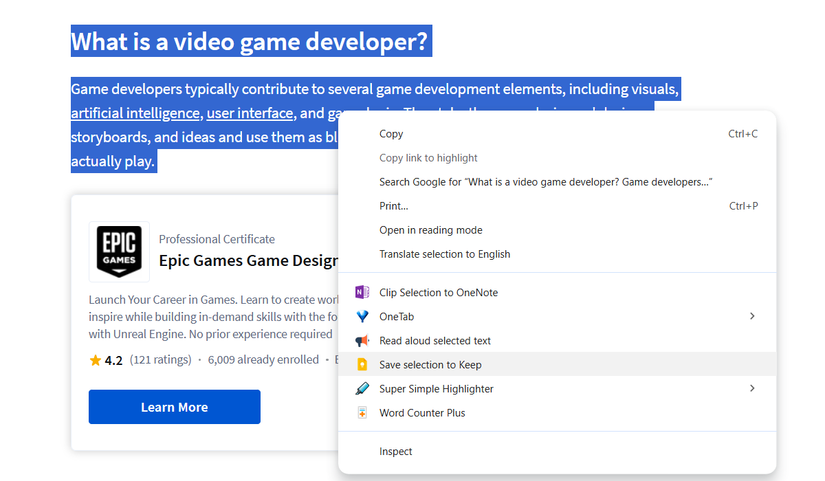This screenshot has width=825, height=481.
Task: Click the Read aloud megaphone icon
Action: (x=362, y=340)
